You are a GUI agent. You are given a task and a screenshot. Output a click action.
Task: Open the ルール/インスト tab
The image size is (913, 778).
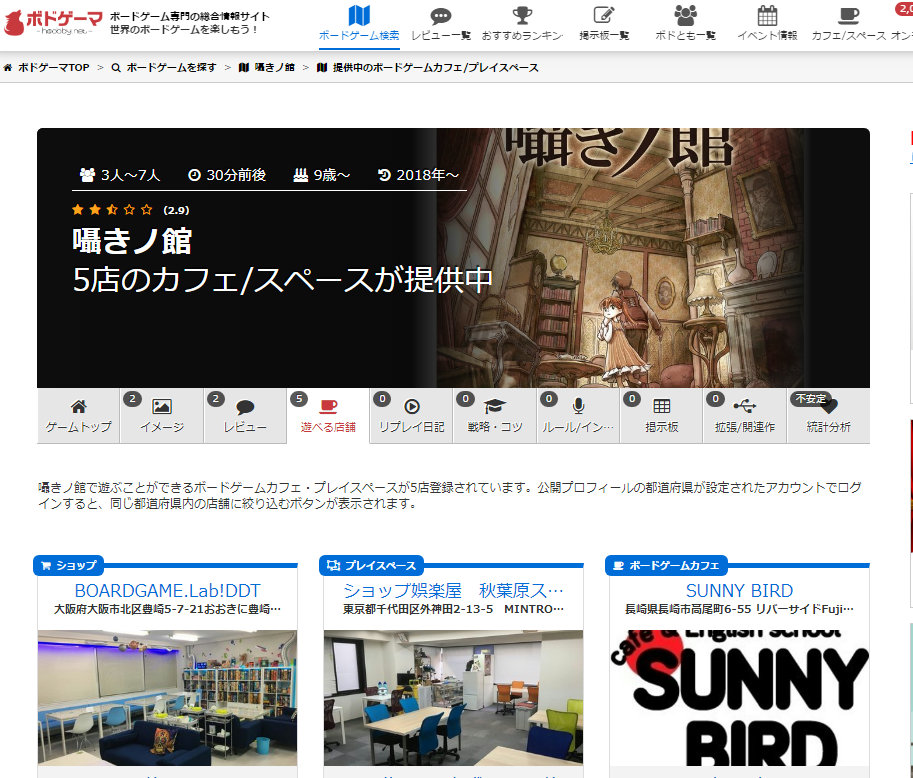578,416
